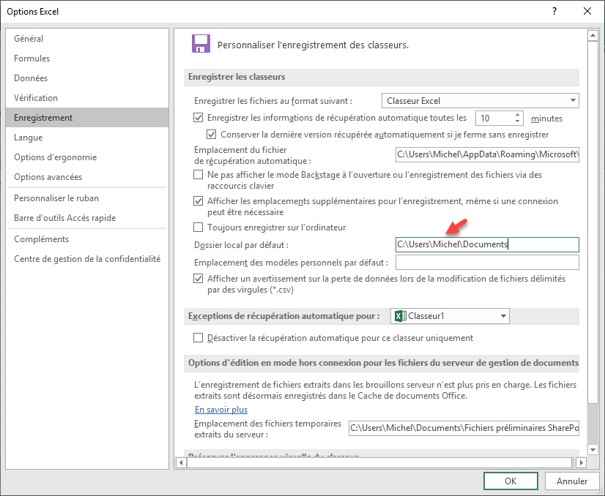Enable 'Toujours enregistrer sur l'ordinateur' checkbox
This screenshot has height=496, width=605.
point(198,226)
